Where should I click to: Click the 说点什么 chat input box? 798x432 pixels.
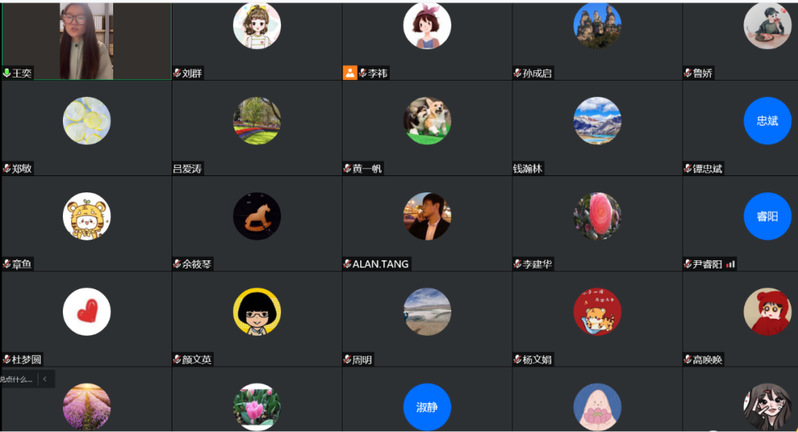(17, 379)
